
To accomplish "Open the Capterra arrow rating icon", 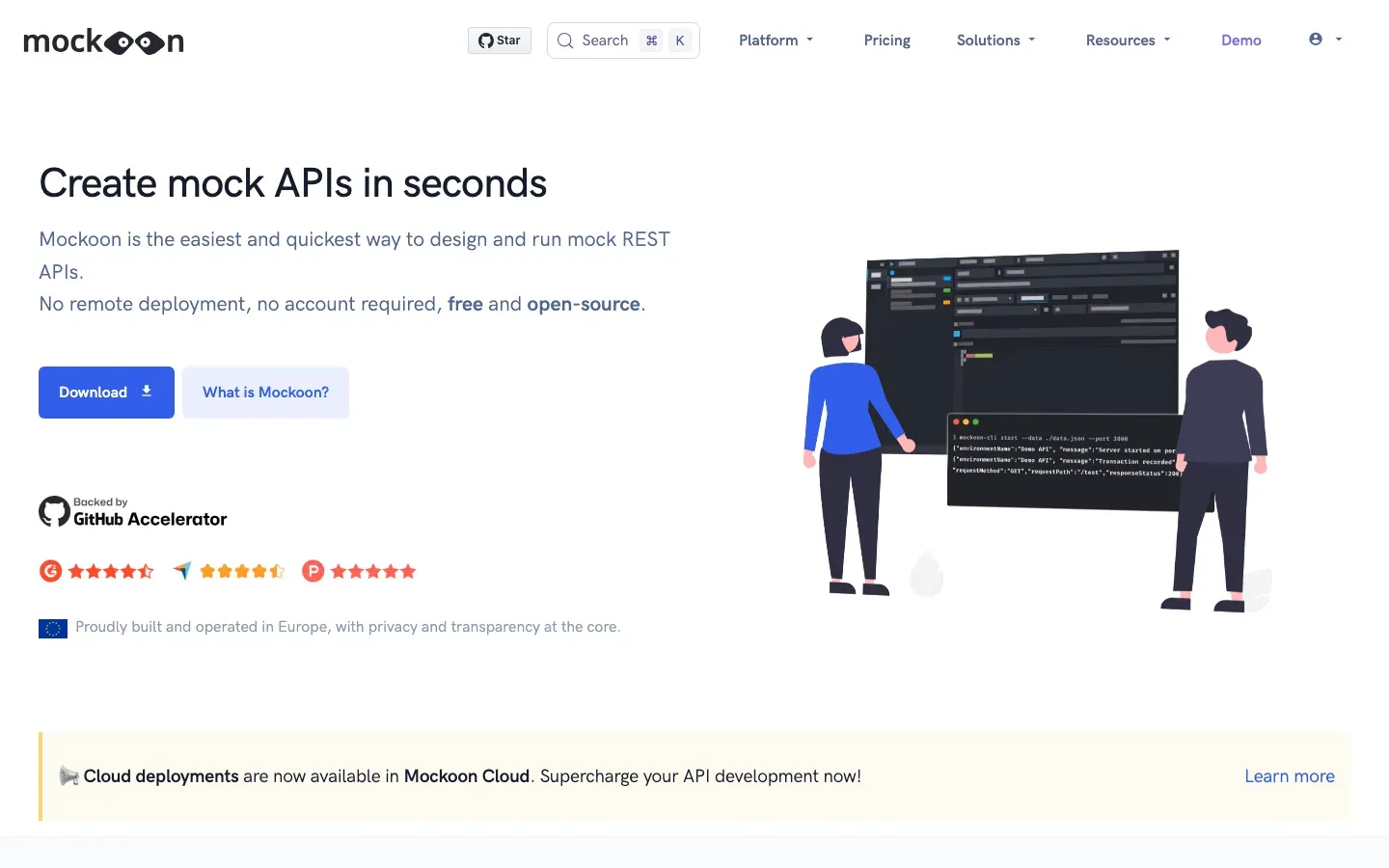I will tap(182, 571).
